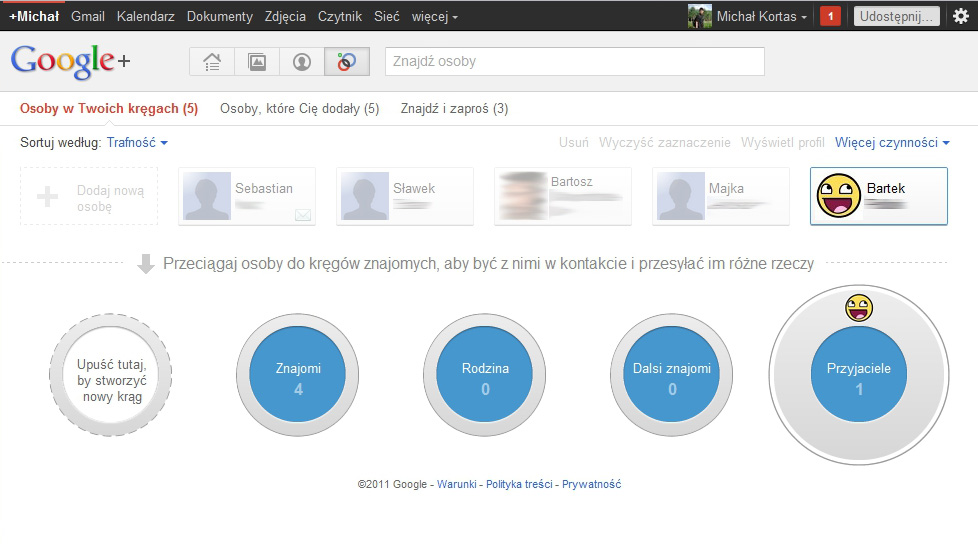The width and height of the screenshot is (978, 544).
Task: Select the Circles icon in toolbar
Action: pos(347,62)
